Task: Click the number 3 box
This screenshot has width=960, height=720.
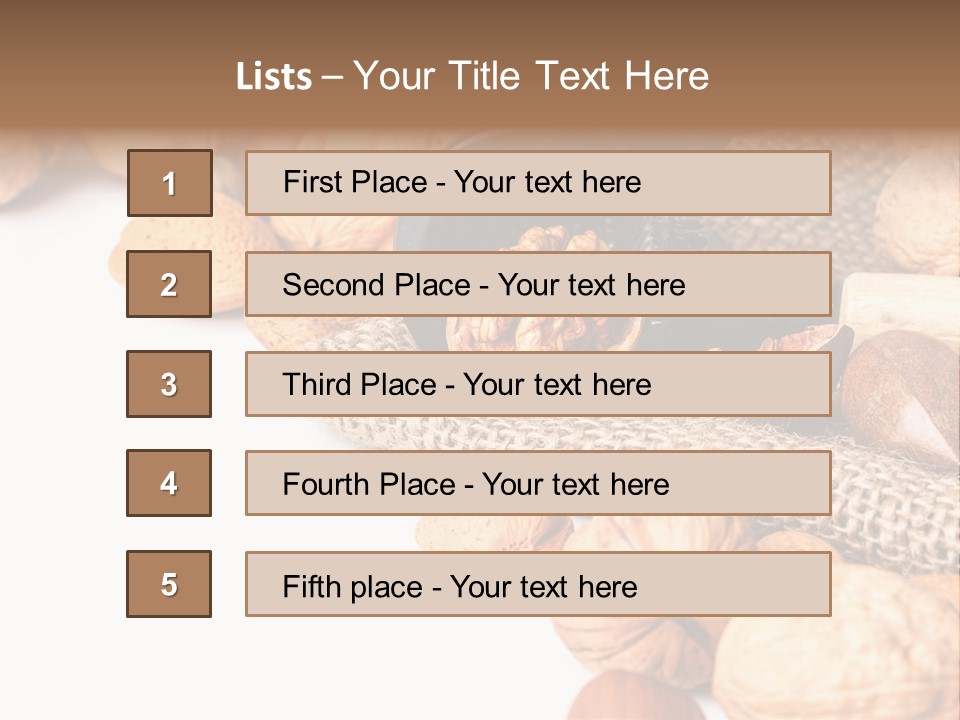Action: pos(169,384)
